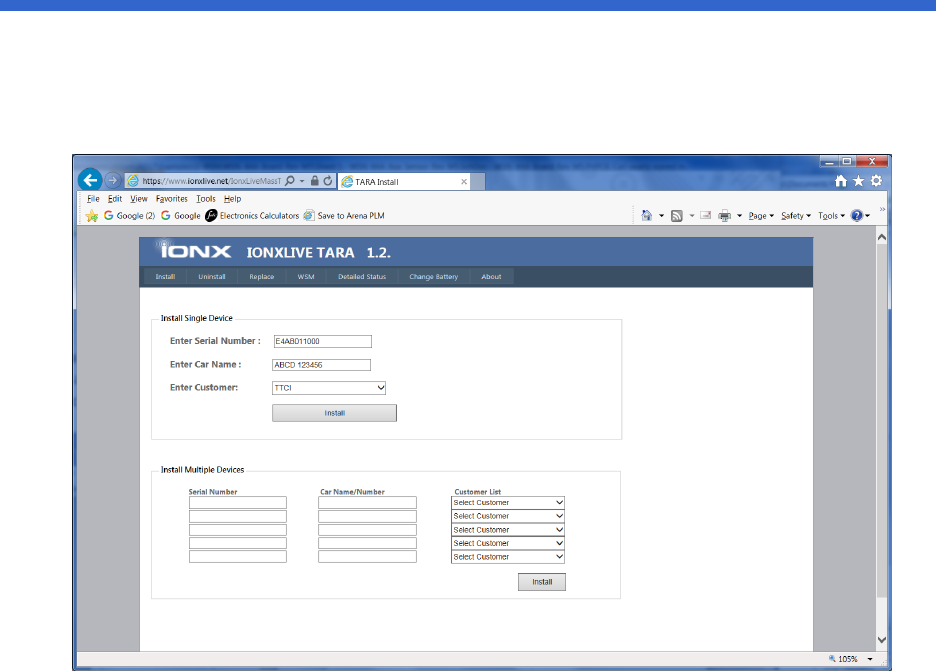
Task: Open the View menu
Action: point(138,199)
